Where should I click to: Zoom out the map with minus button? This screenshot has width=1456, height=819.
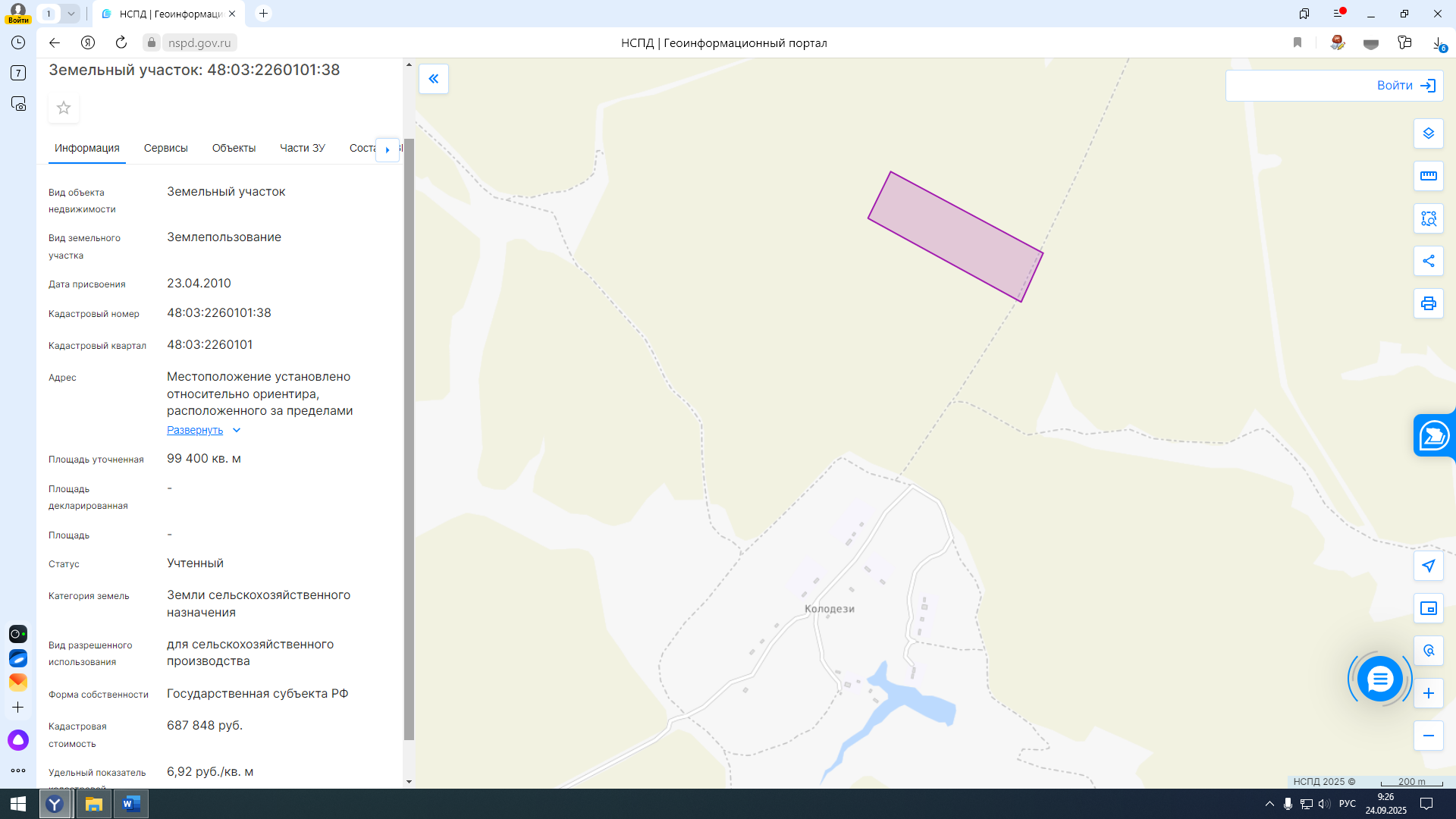(x=1428, y=736)
